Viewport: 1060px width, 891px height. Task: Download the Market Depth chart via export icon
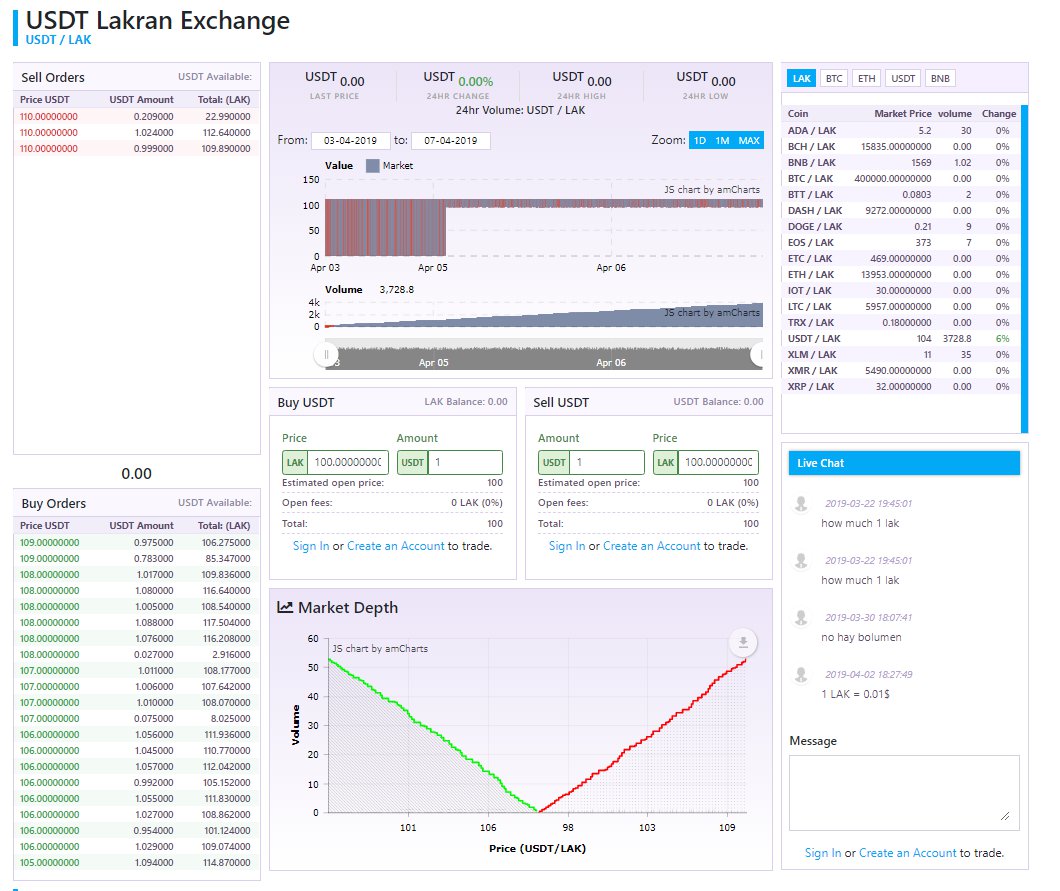[x=743, y=642]
